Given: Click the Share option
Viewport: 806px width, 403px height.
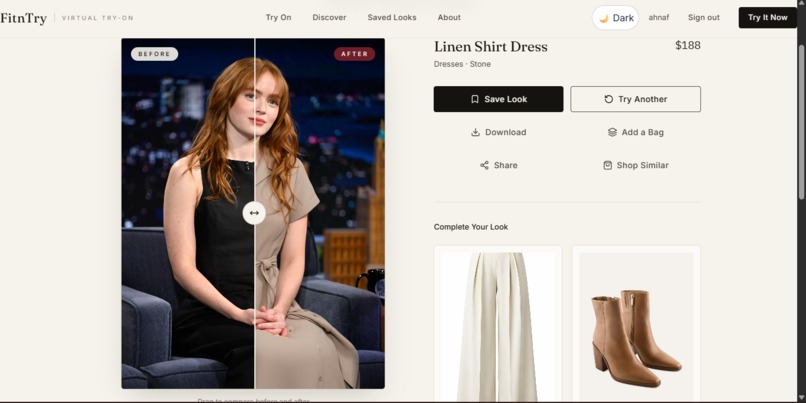Looking at the screenshot, I should pos(499,165).
